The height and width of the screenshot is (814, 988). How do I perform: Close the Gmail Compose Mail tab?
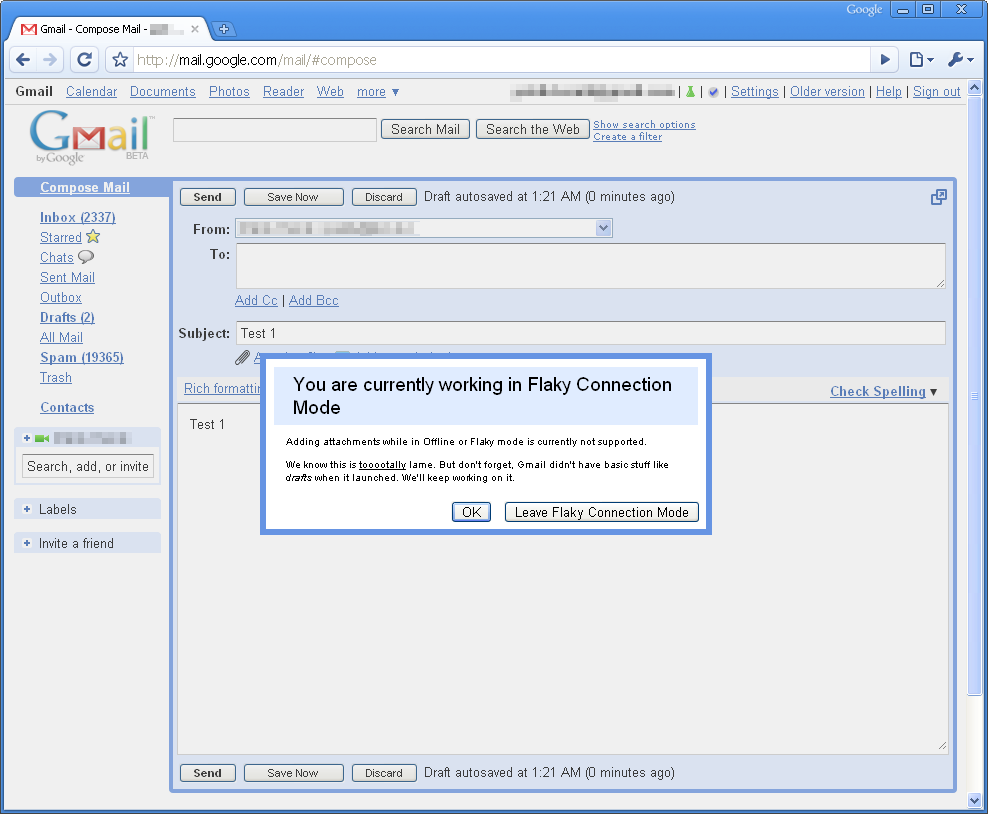point(195,29)
